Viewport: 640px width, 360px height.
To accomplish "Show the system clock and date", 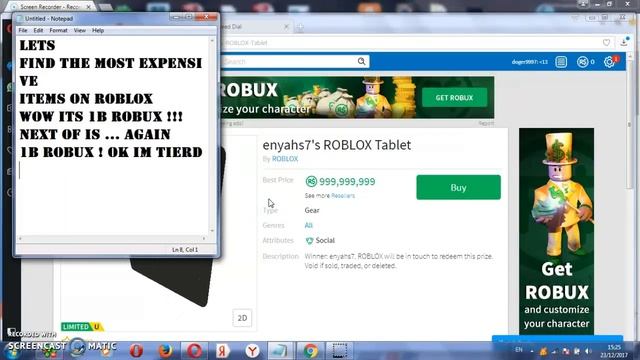I will pos(614,351).
